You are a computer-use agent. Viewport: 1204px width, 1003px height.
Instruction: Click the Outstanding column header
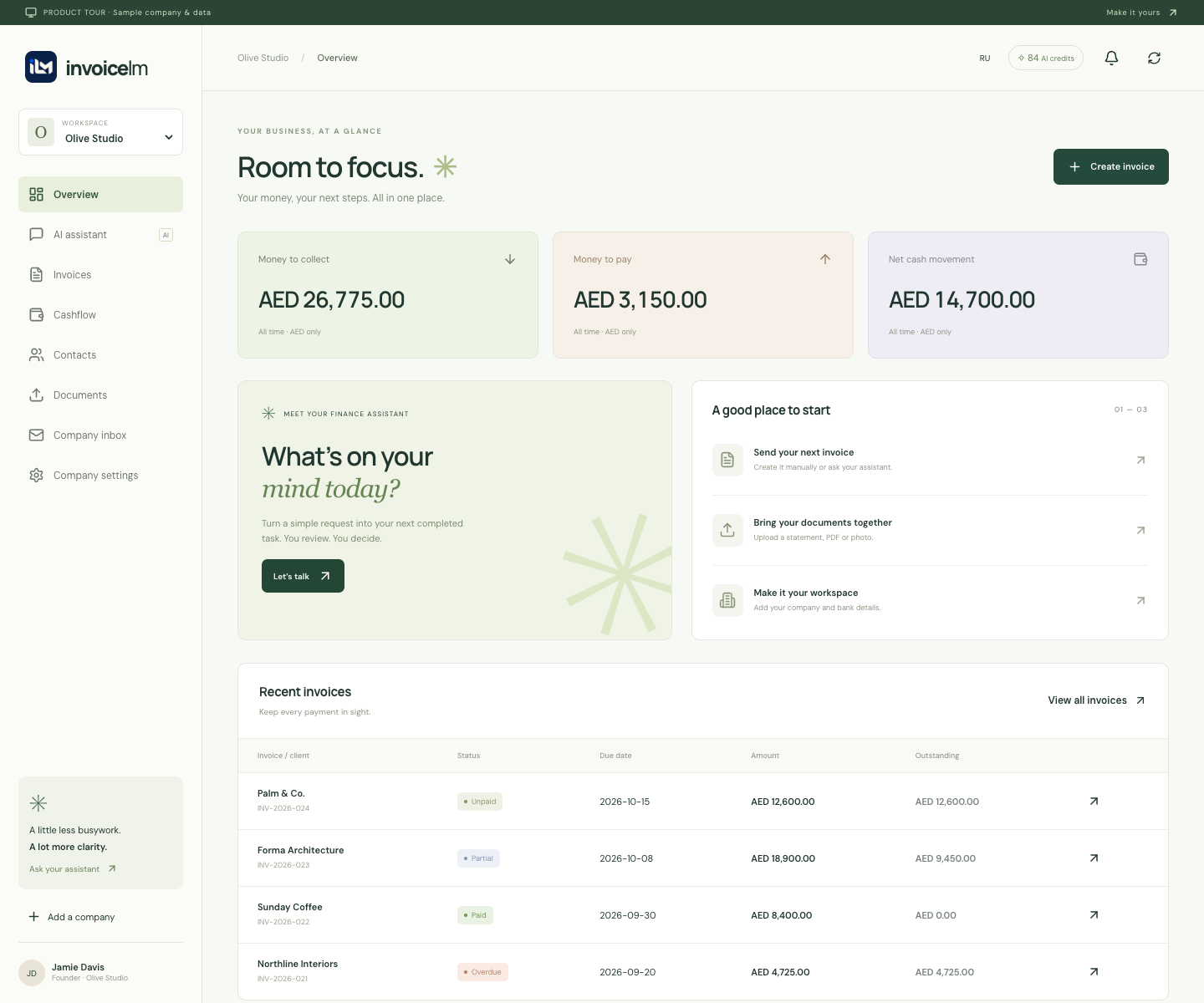click(937, 756)
